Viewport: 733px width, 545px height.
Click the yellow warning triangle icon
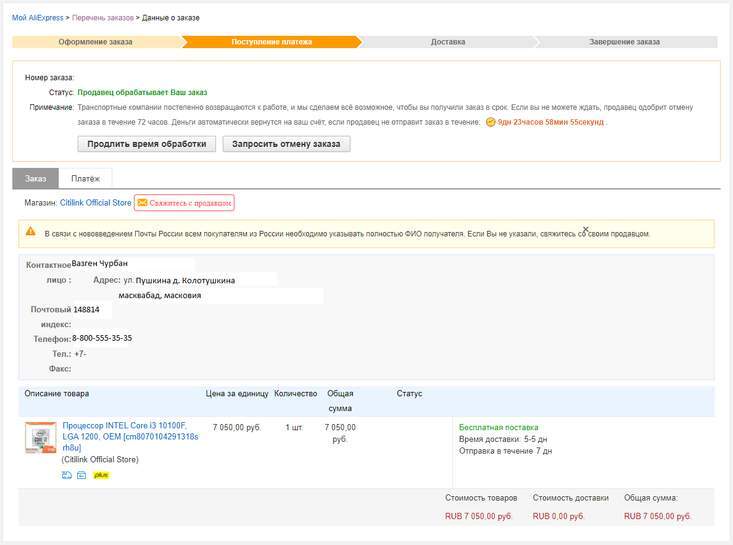[x=31, y=232]
